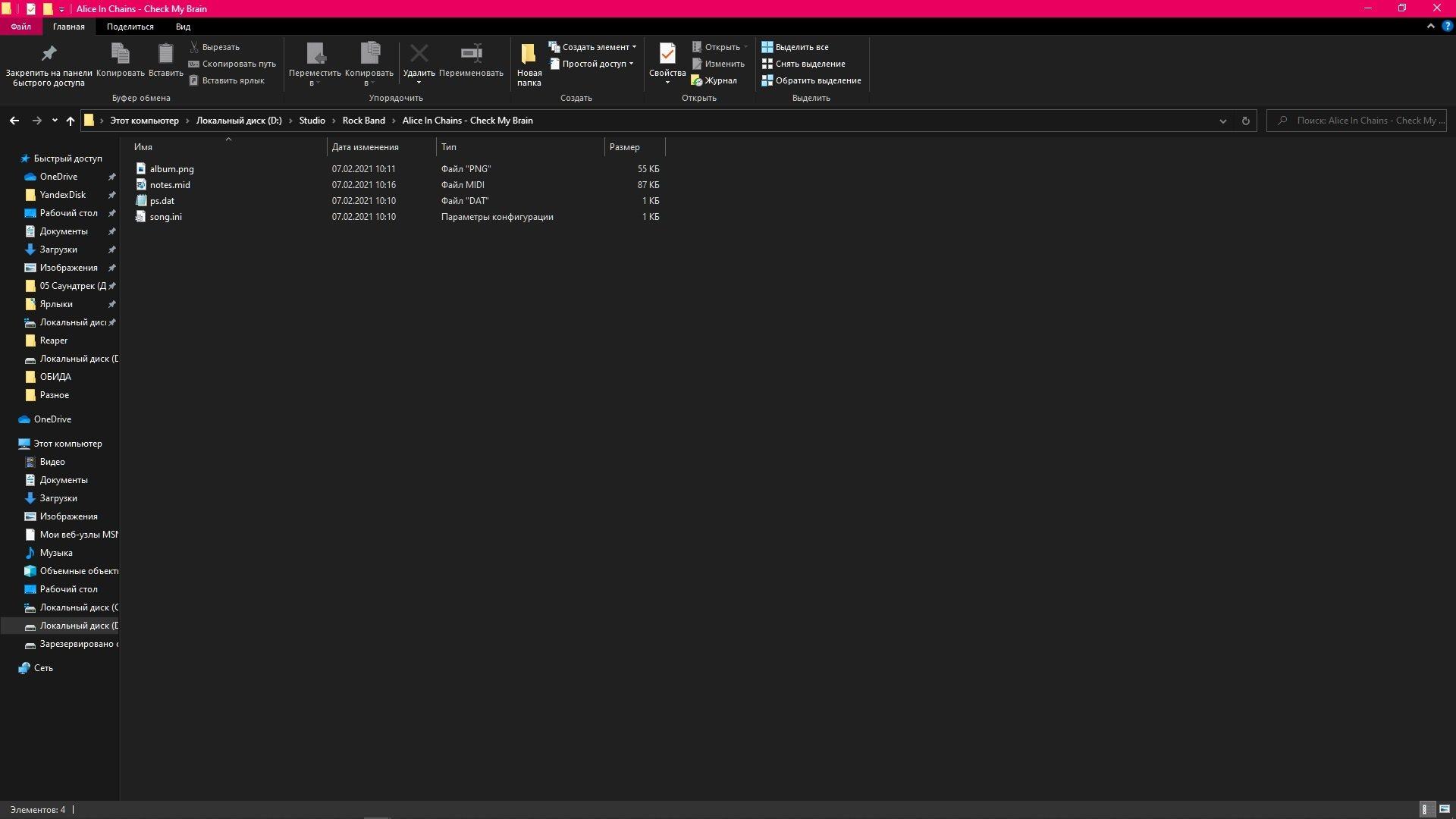This screenshot has width=1456, height=819.
Task: Open Переместить в (Move to) menu
Action: (x=315, y=64)
